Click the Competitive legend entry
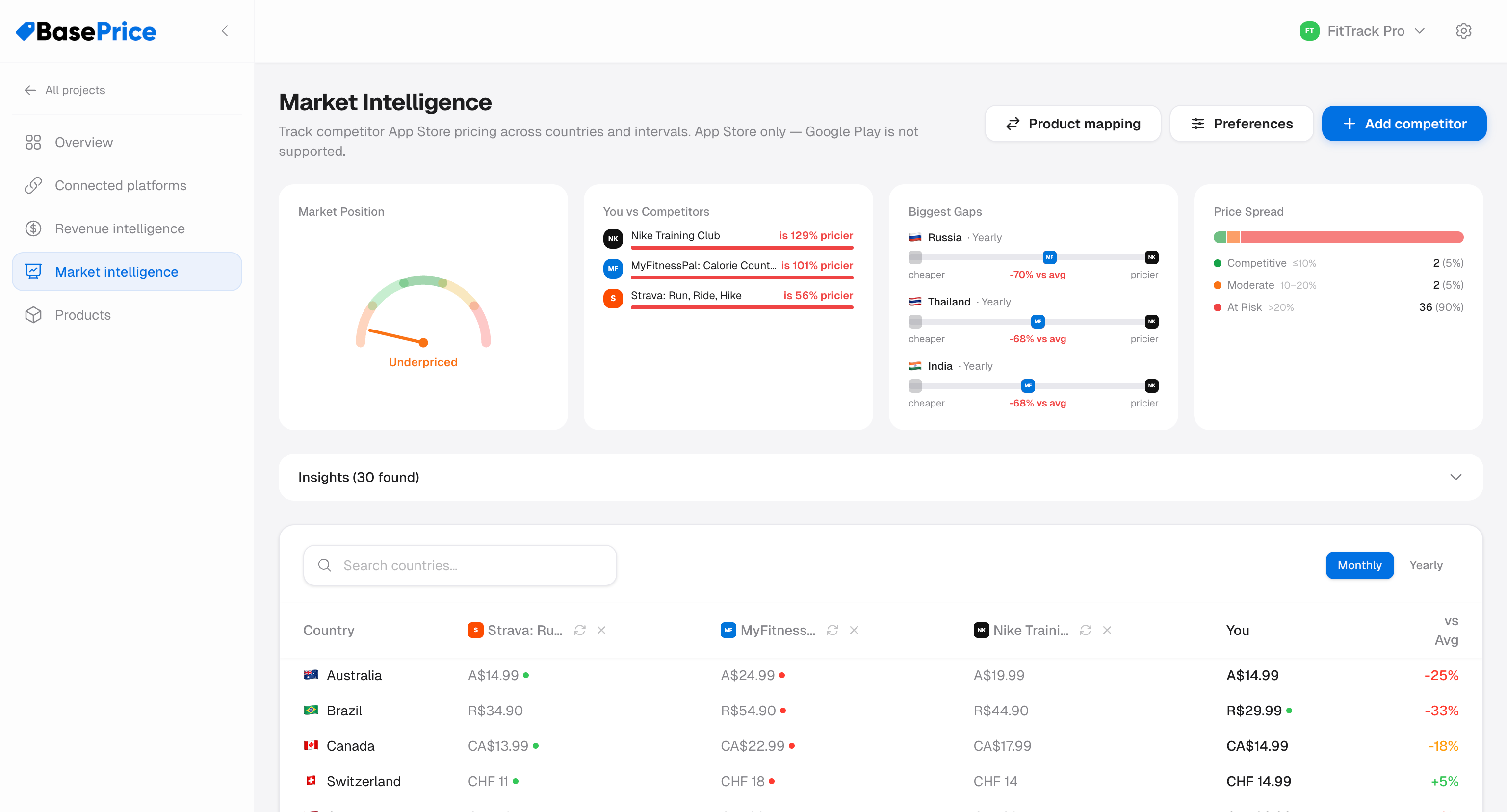The width and height of the screenshot is (1507, 812). coord(1339,263)
